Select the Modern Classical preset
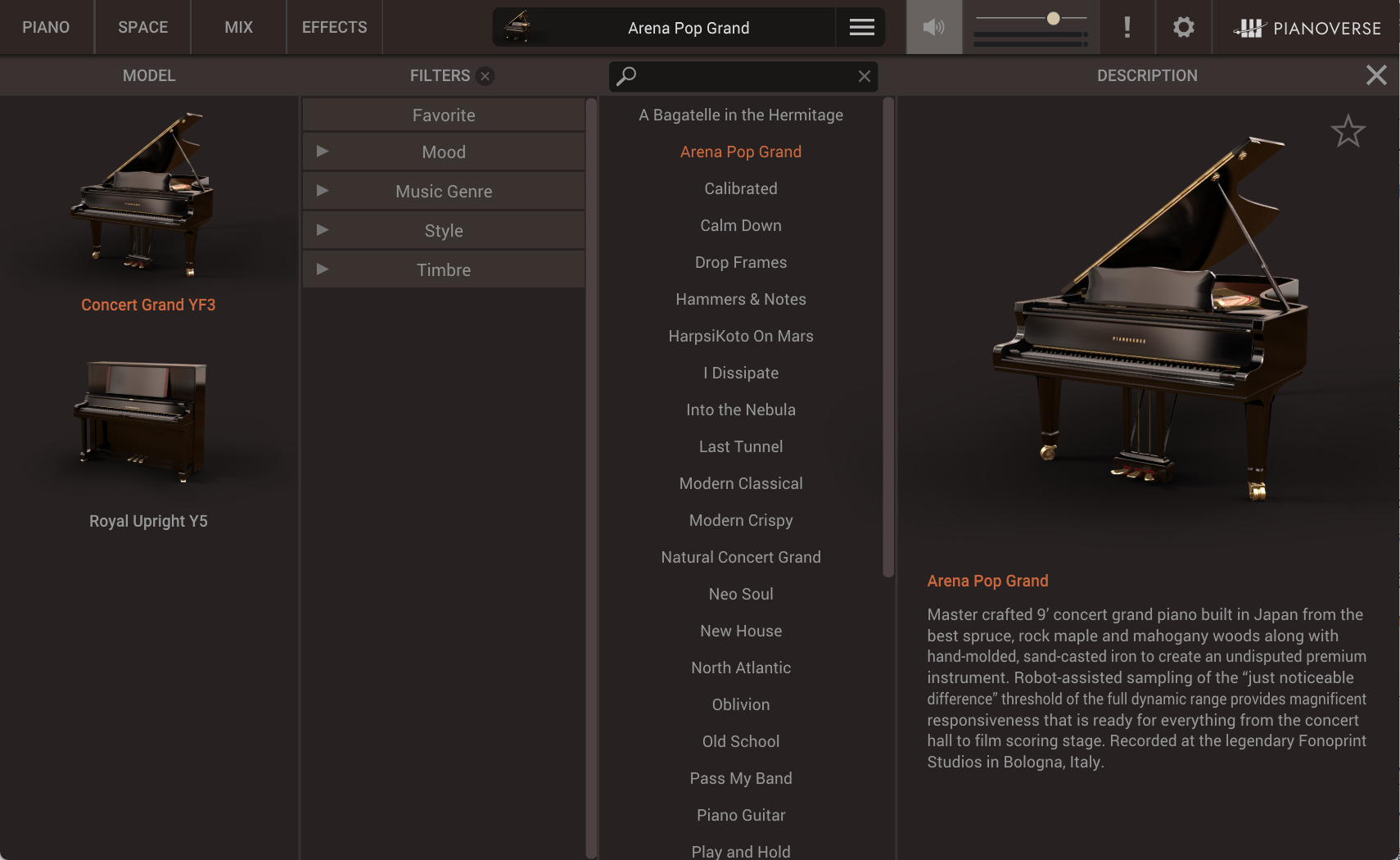Viewport: 1400px width, 860px height. pos(741,483)
